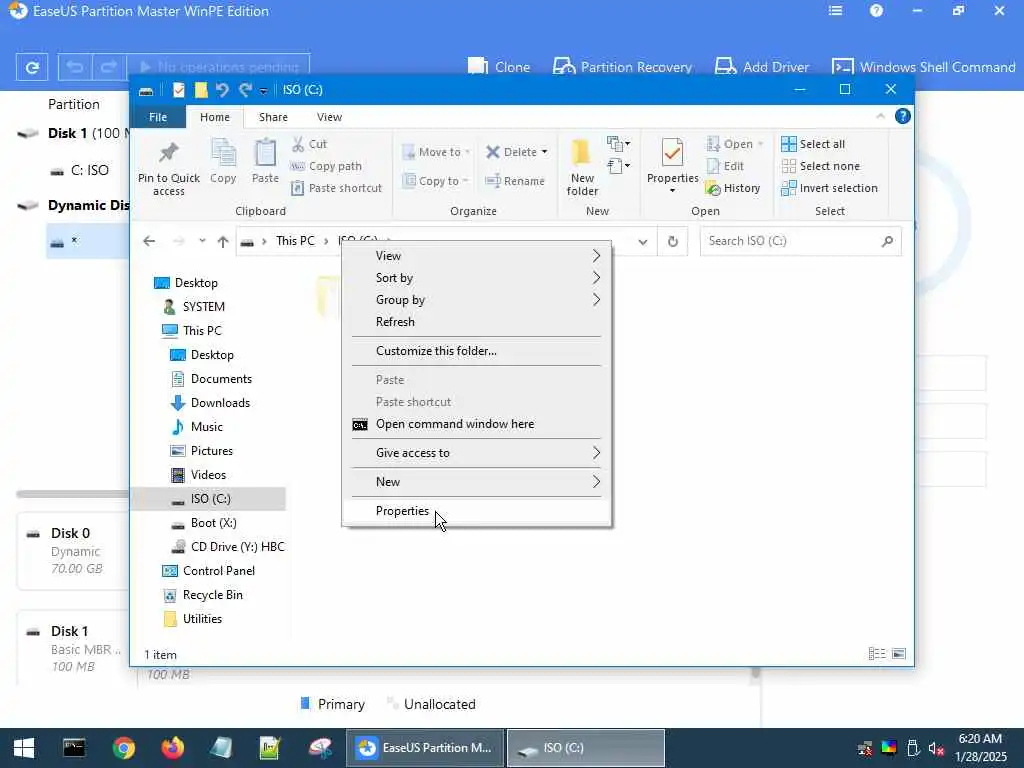The width and height of the screenshot is (1024, 768).
Task: Switch to Large icons view in status bar
Action: (x=899, y=654)
